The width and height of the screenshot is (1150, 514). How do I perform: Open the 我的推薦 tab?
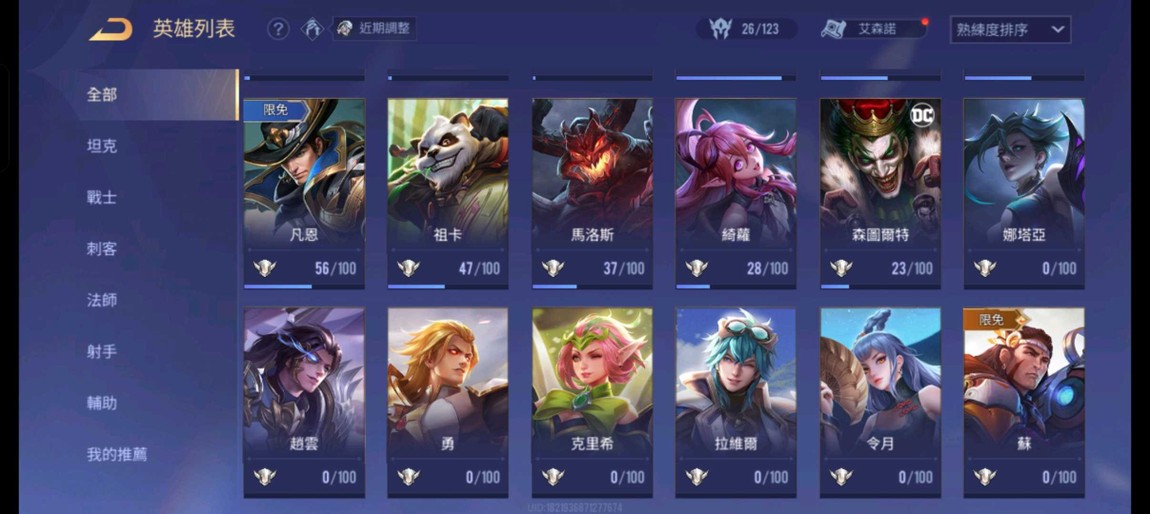coord(117,454)
